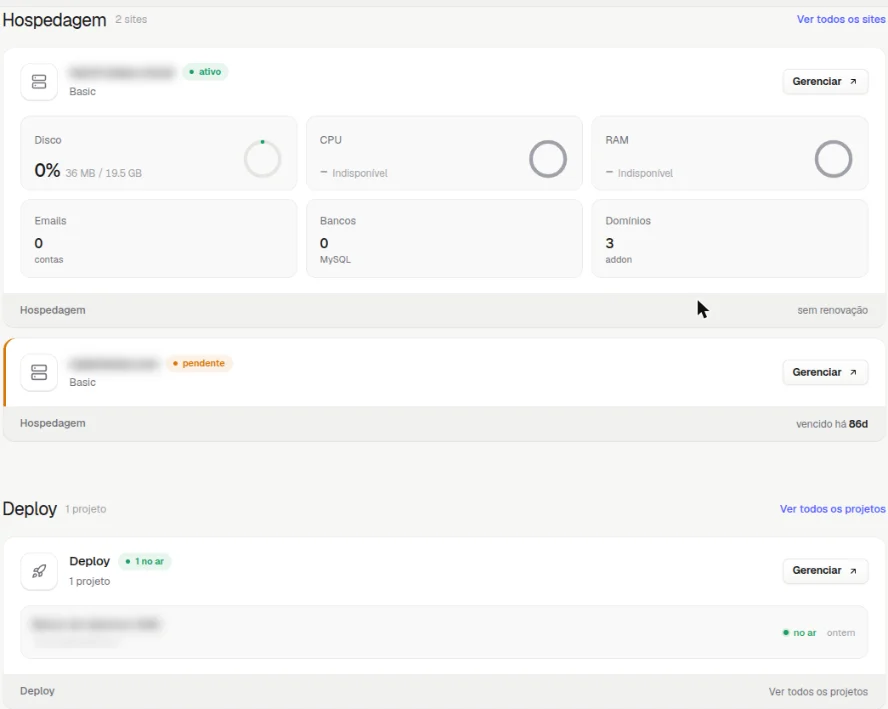Viewport: 888px width, 709px height.
Task: Open Gerenciar for the pendente hosting site
Action: coord(825,372)
